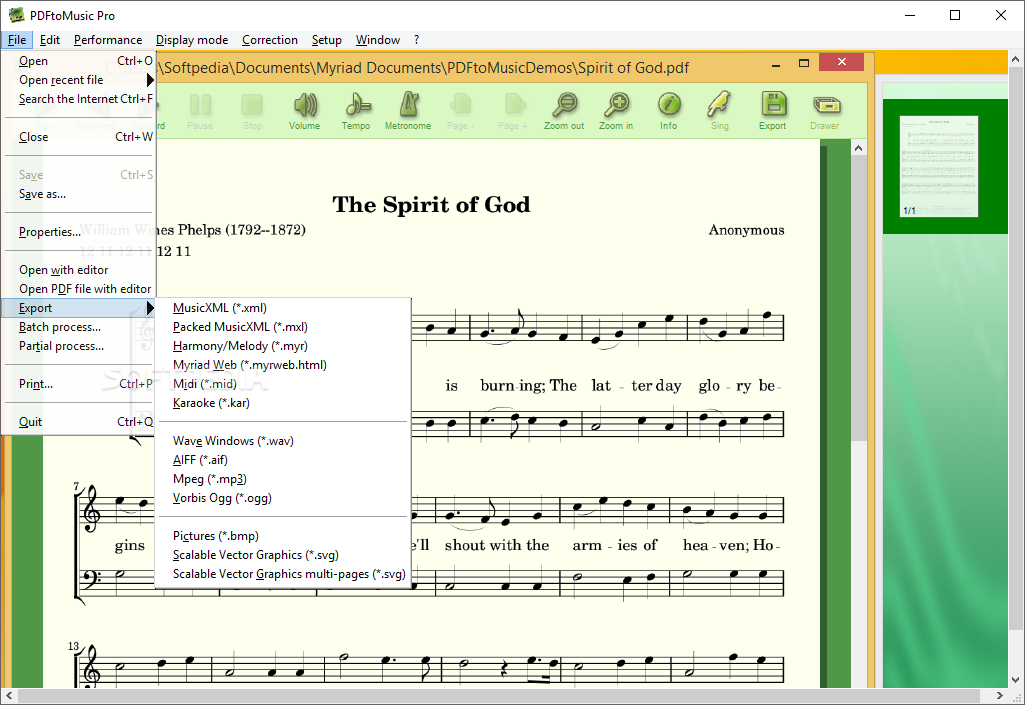Click the main window scroll-down arrow
1025x705 pixels.
point(1016,679)
